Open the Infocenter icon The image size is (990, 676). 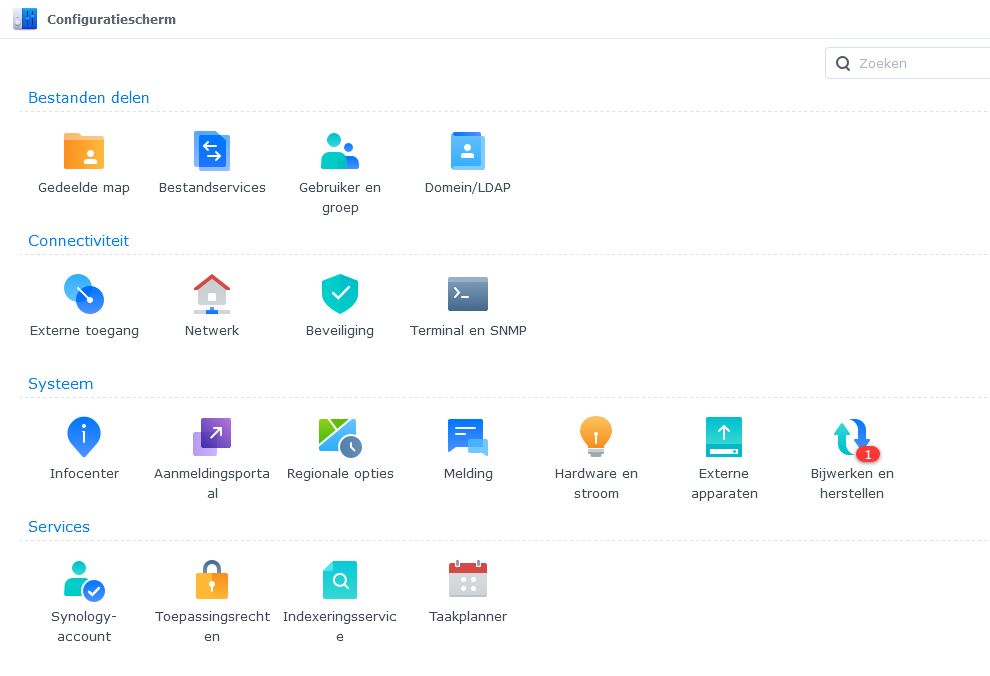pos(84,438)
